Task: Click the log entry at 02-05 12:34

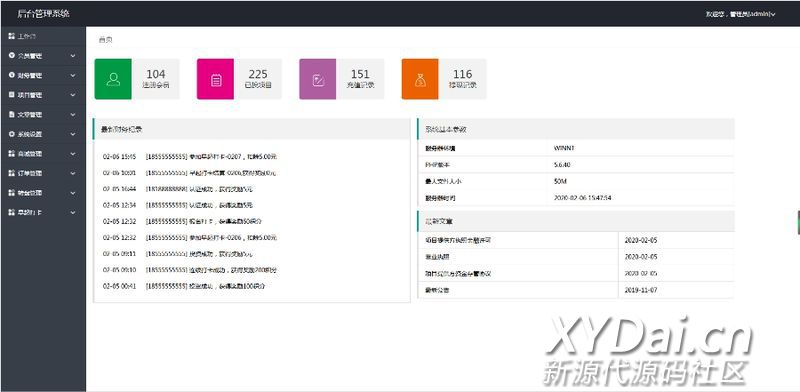Action: point(178,205)
